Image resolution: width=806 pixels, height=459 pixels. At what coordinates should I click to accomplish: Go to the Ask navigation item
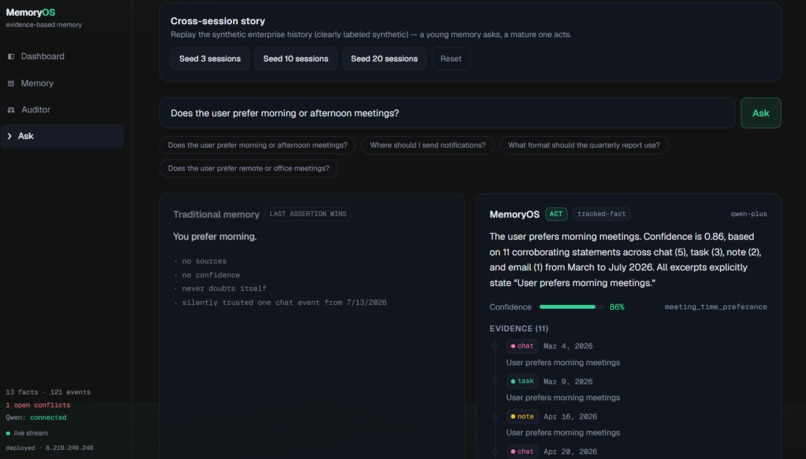click(x=62, y=136)
